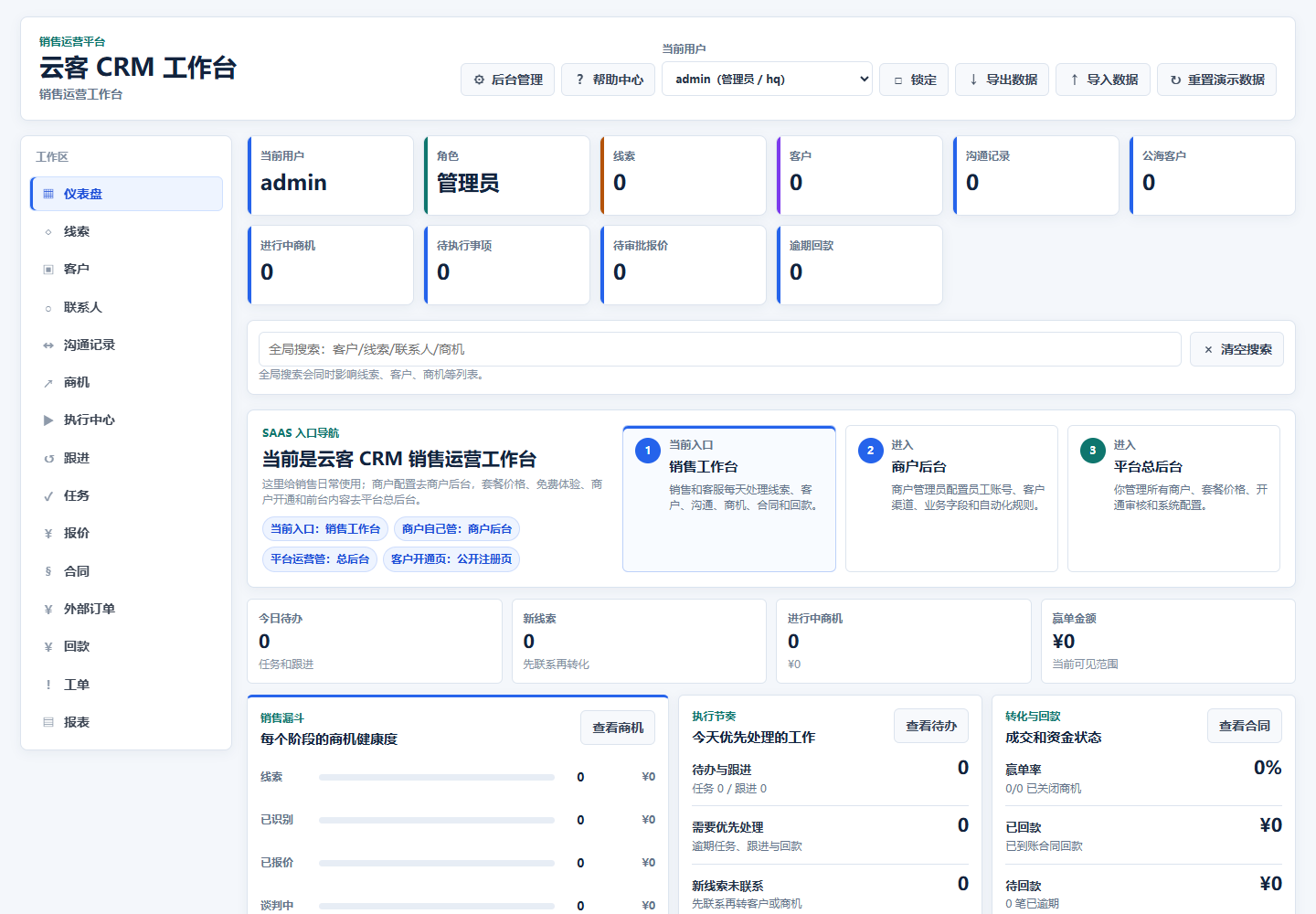This screenshot has height=914, width=1316.
Task: Open the 客户 sidebar menu item
Action: (126, 270)
